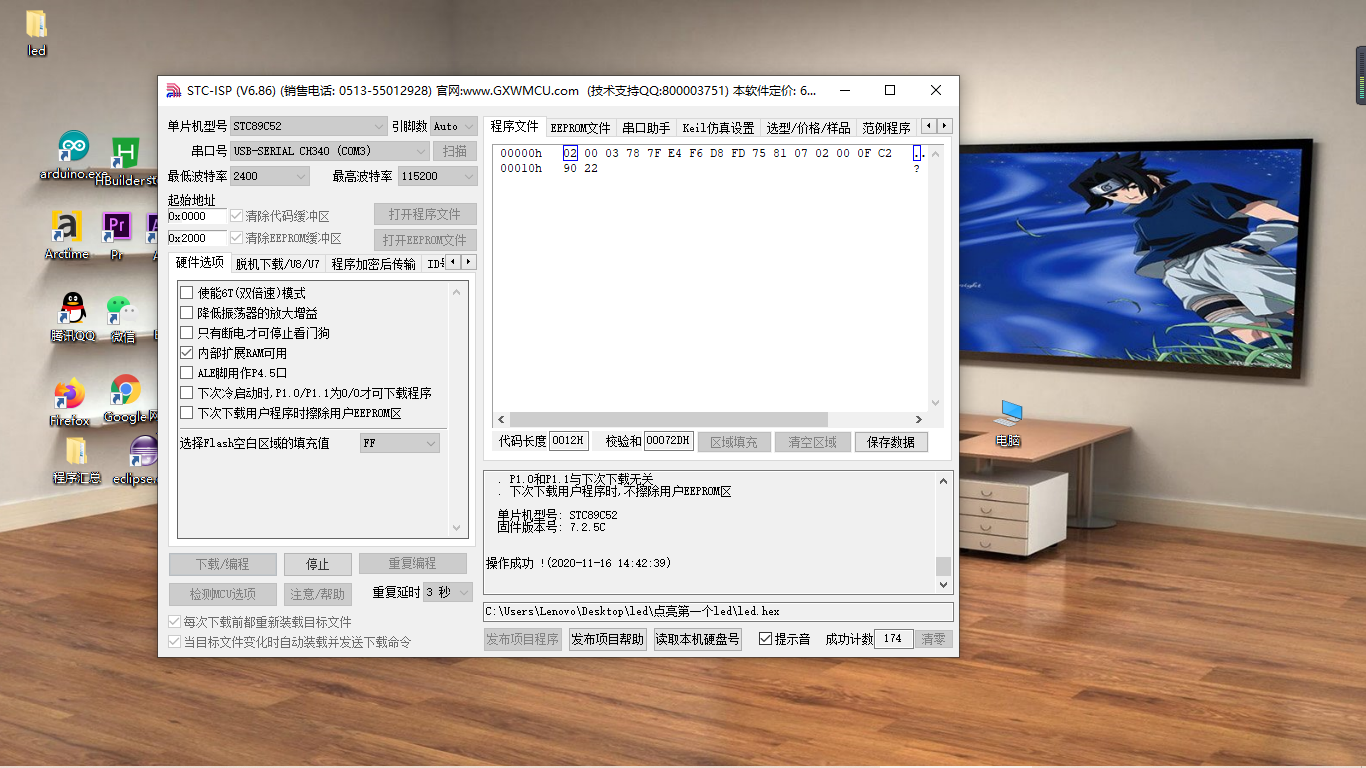
Task: Toggle 每次下载前都重新装载目标文件
Action: click(175, 622)
